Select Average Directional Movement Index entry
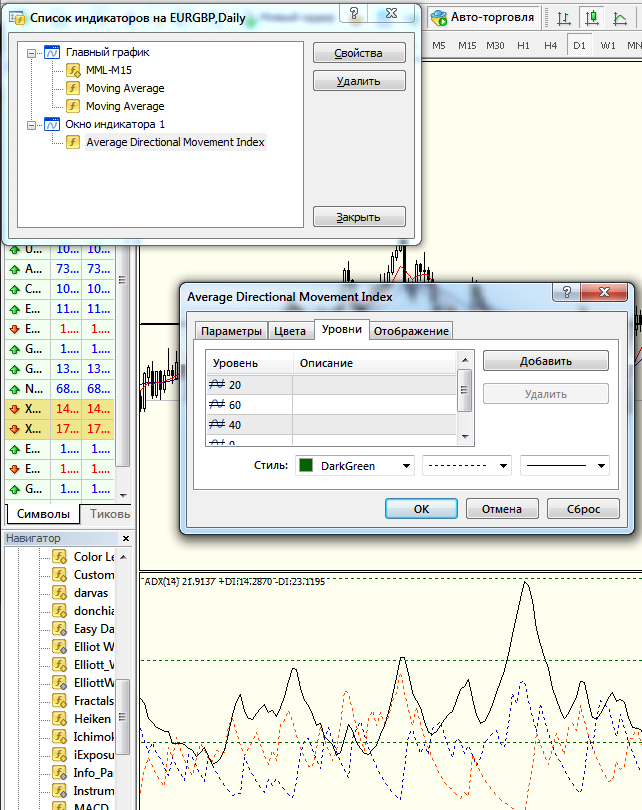The height and width of the screenshot is (810, 642). 175,143
